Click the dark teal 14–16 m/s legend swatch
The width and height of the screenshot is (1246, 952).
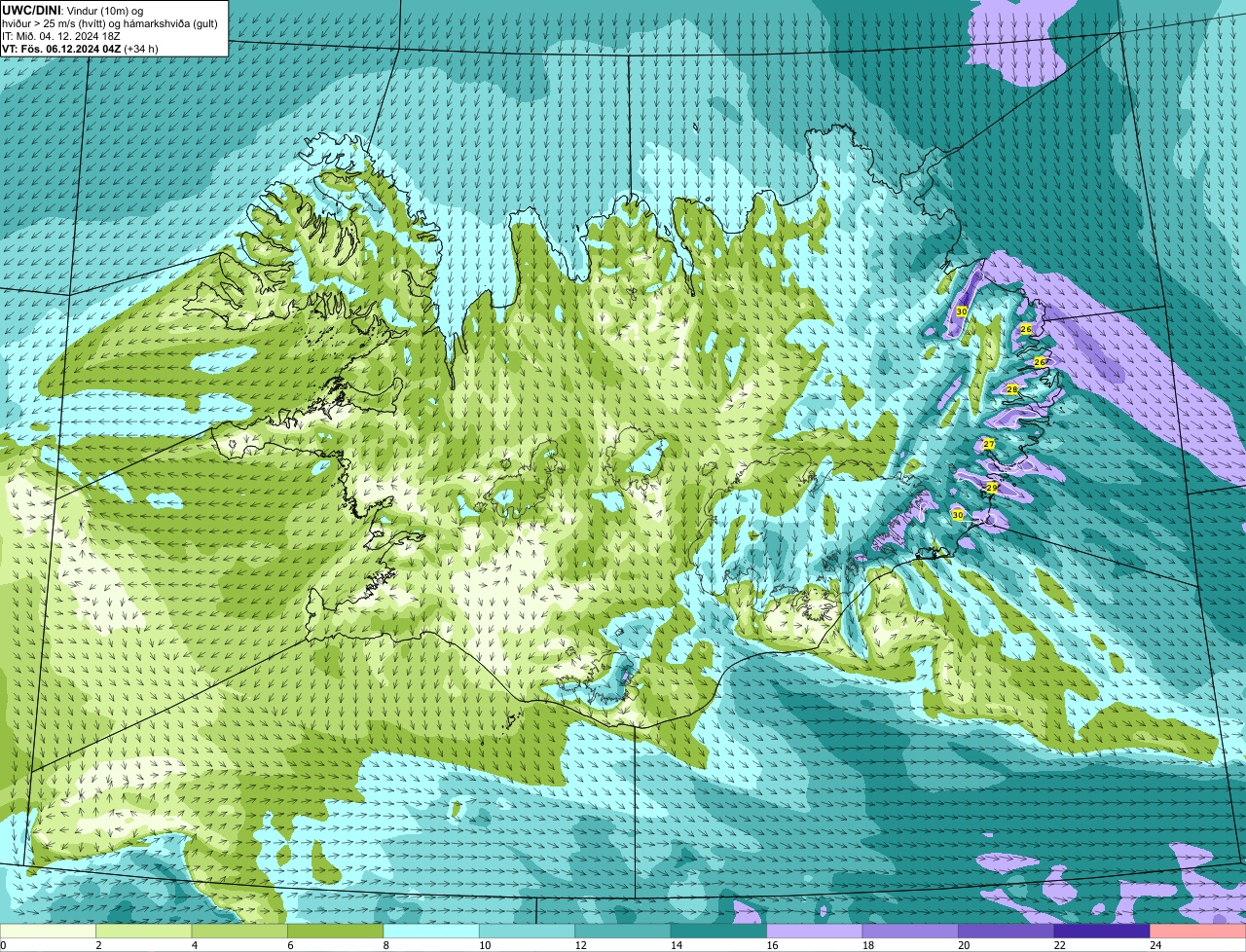point(718,931)
